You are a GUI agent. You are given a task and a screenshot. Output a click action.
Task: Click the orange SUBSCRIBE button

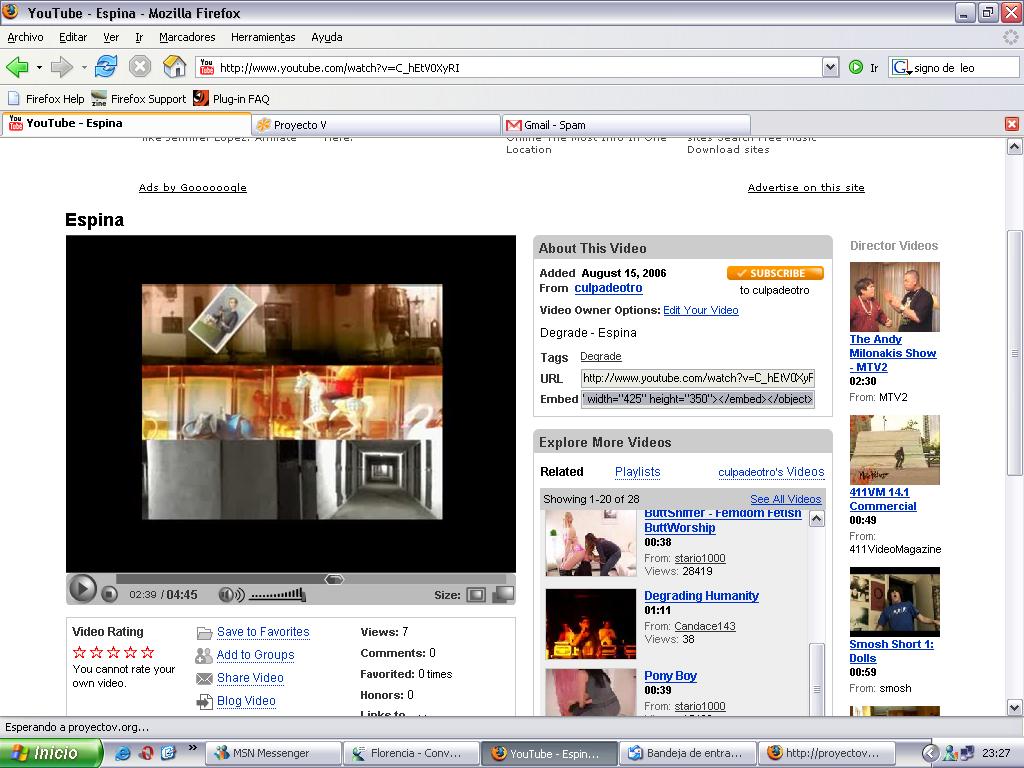pyautogui.click(x=775, y=273)
